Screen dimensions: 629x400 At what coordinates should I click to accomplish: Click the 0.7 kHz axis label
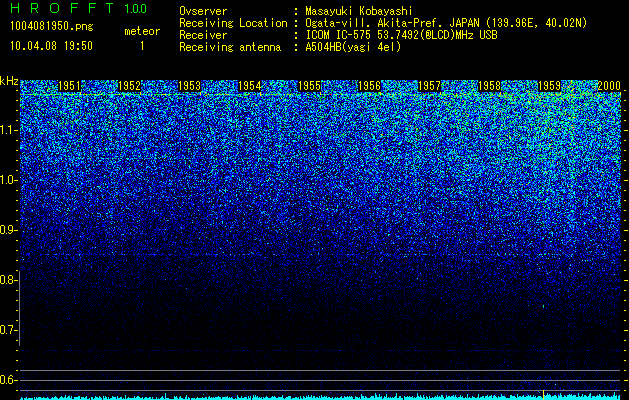(8, 330)
